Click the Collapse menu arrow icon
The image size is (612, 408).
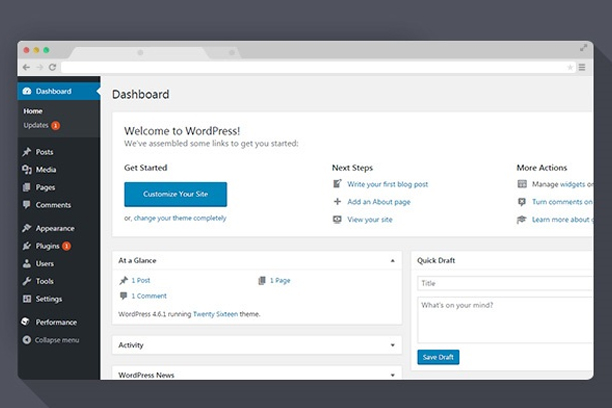(x=27, y=340)
